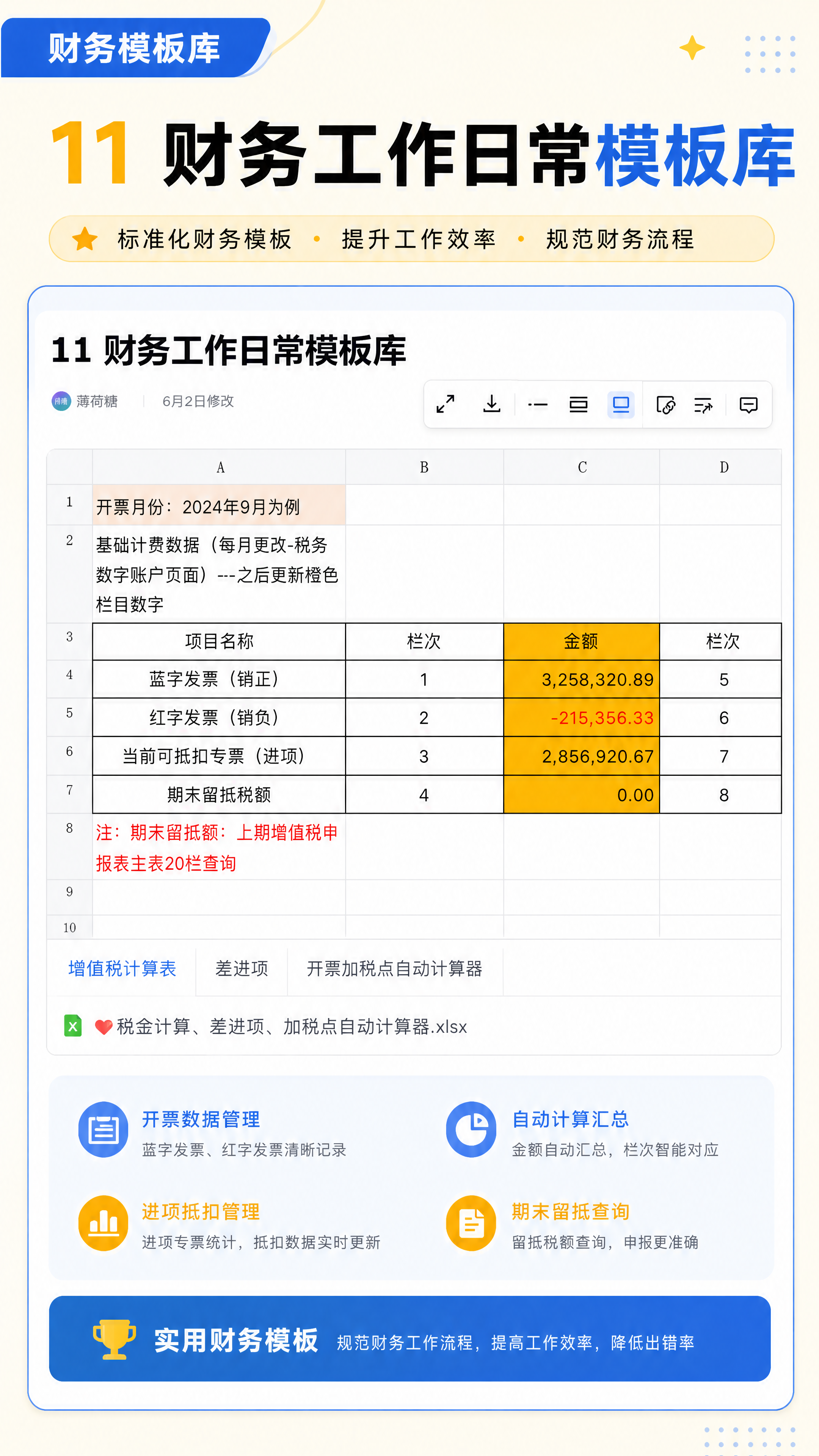Switch to the 差进项 sheet tab
Screen dimensions: 819x1456
[242, 969]
